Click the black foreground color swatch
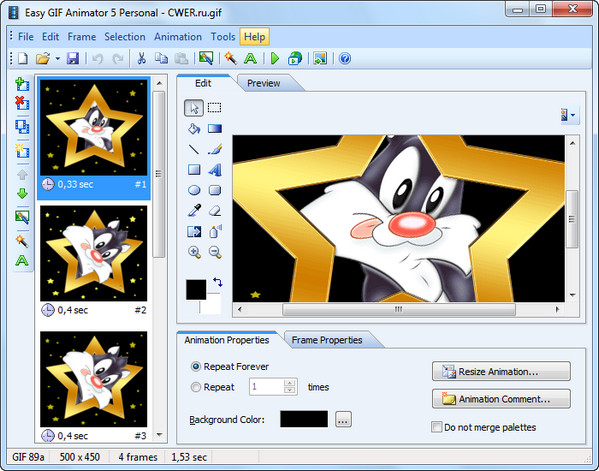The height and width of the screenshot is (471, 599). pyautogui.click(x=196, y=289)
